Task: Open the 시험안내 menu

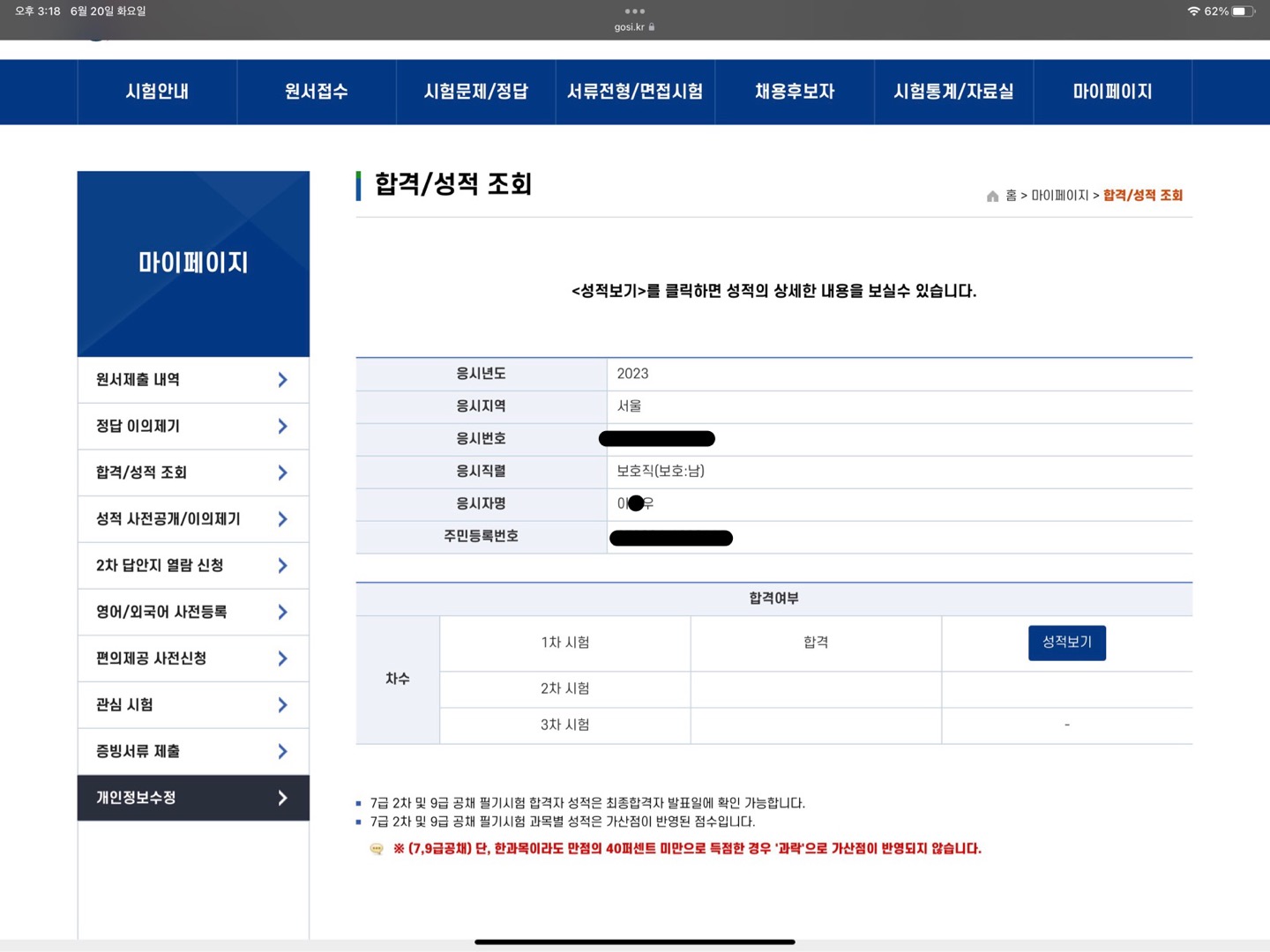Action: point(157,92)
